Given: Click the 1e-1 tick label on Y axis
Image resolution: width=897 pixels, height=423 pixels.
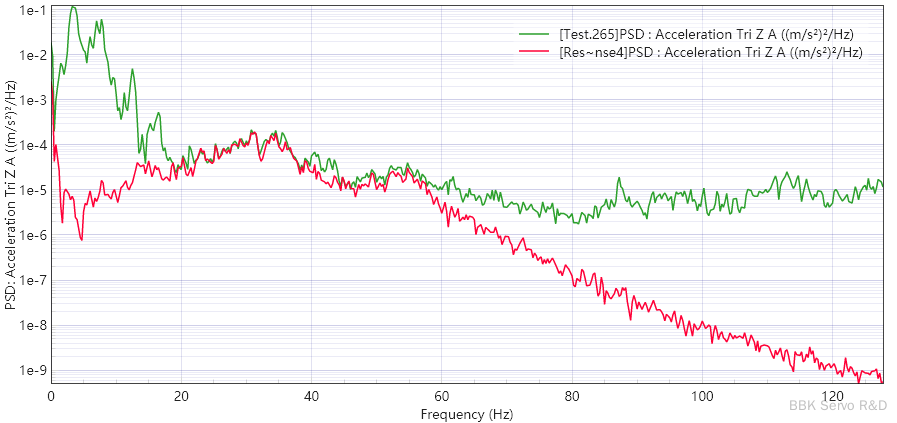Looking at the screenshot, I should click(33, 11).
